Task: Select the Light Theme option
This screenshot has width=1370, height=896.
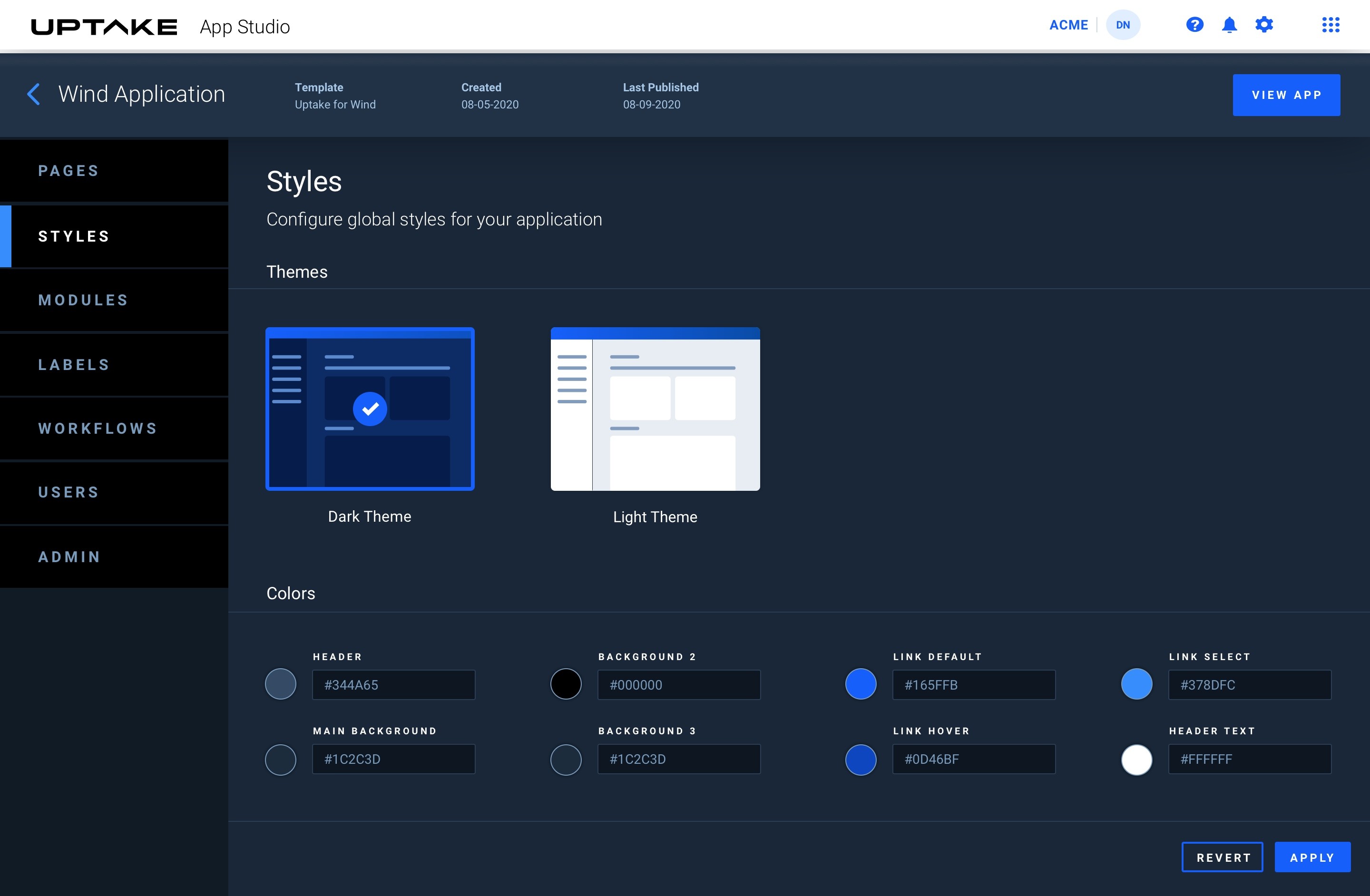Action: [x=655, y=409]
